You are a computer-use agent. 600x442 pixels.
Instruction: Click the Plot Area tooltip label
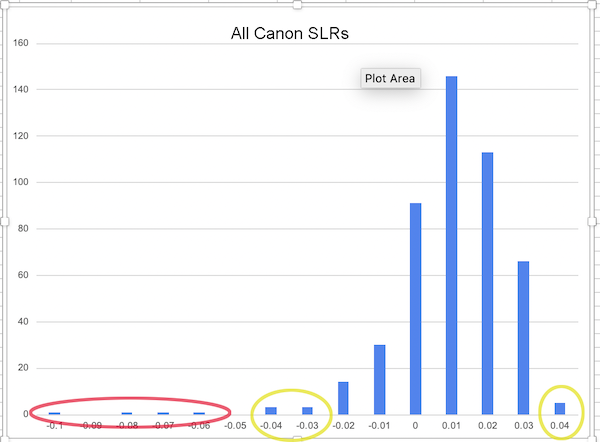(390, 78)
